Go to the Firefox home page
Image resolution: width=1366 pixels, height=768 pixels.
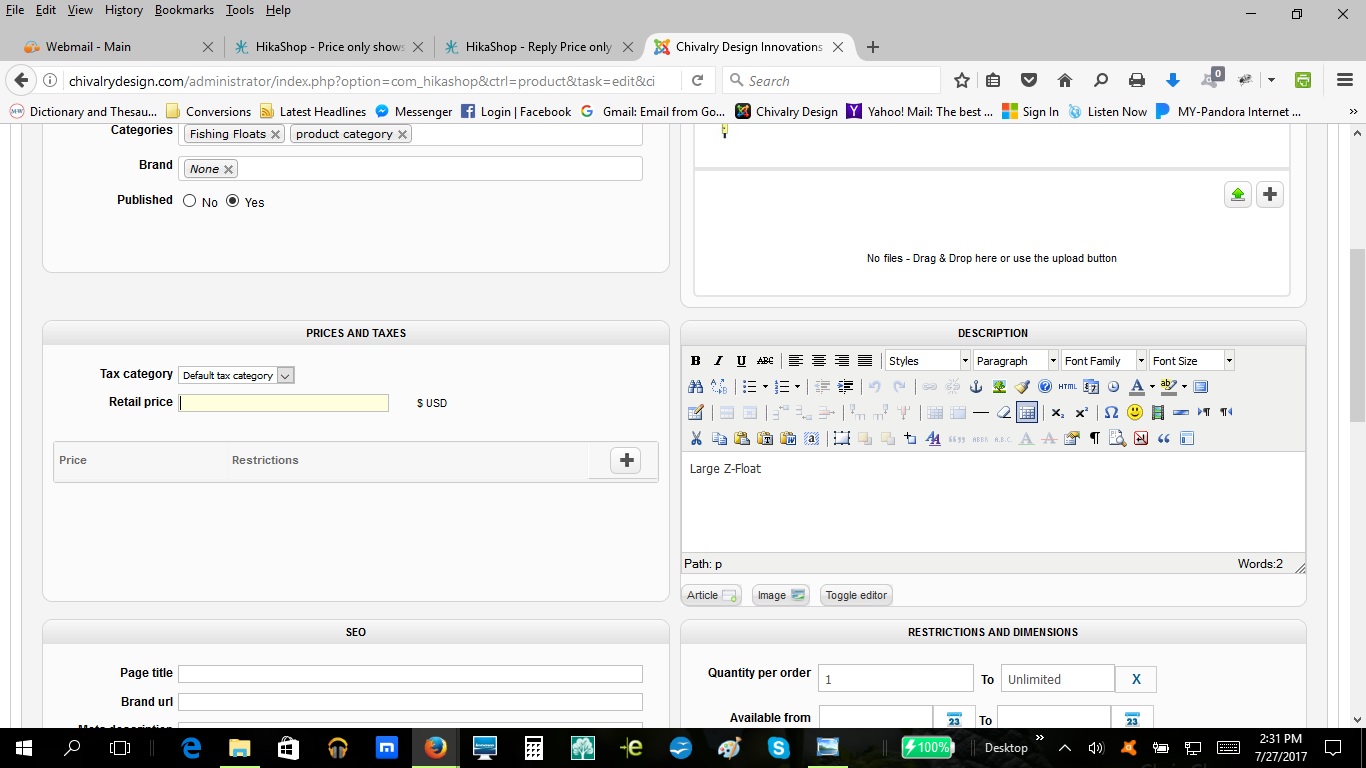1065,80
